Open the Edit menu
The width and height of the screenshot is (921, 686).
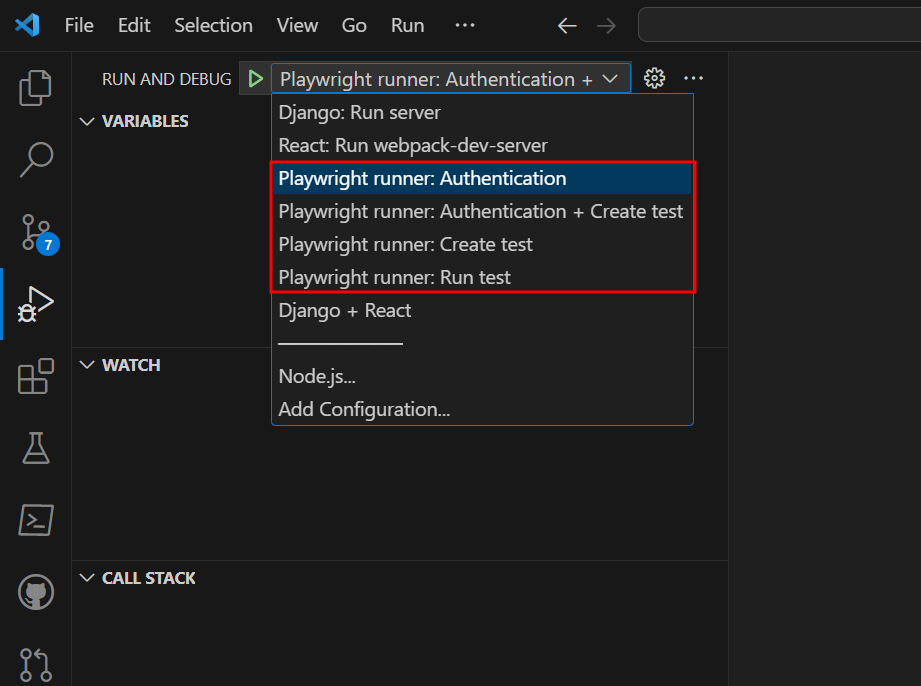click(x=134, y=25)
